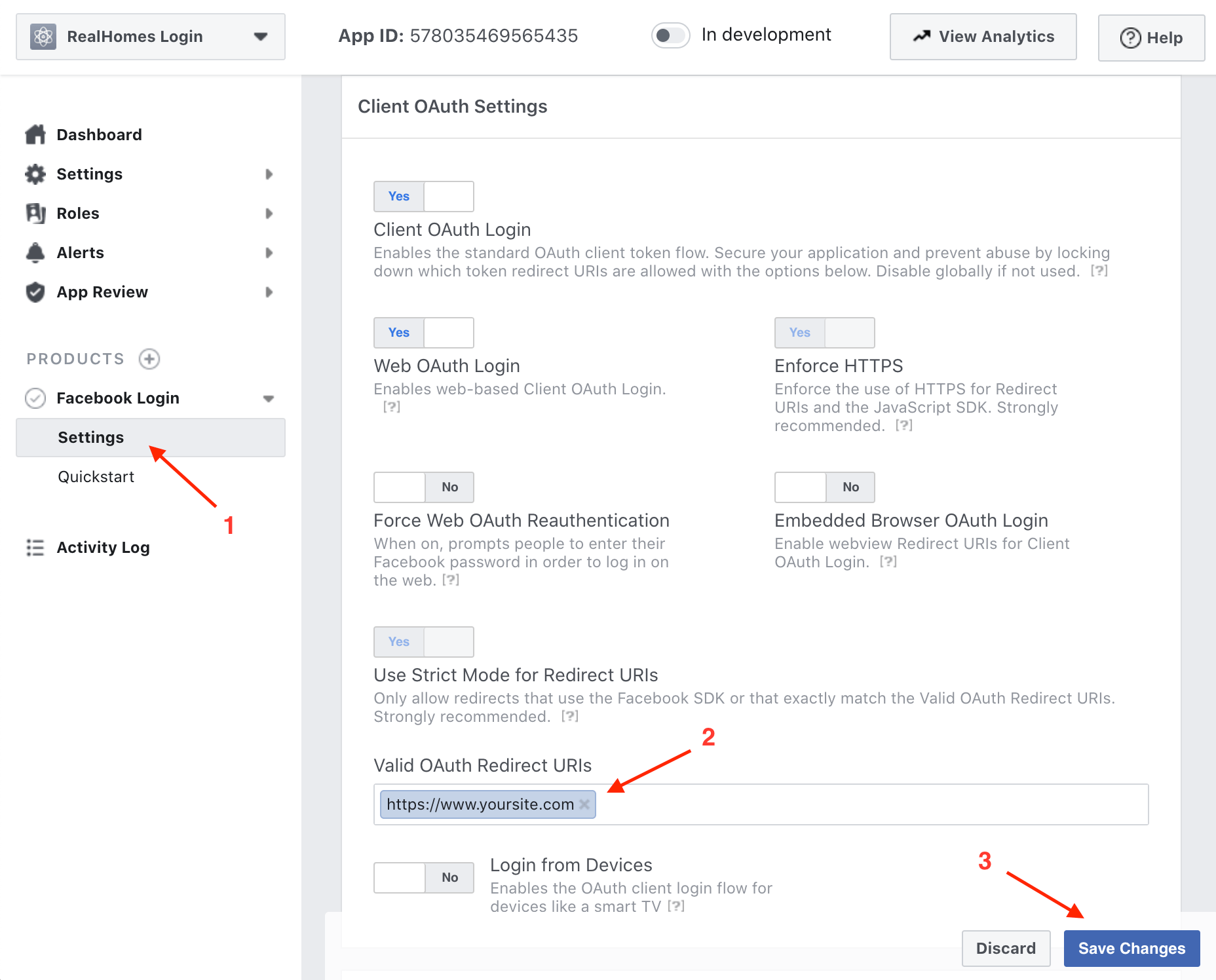1216x980 pixels.
Task: Click the App ID number 578035469565435
Action: (x=494, y=35)
